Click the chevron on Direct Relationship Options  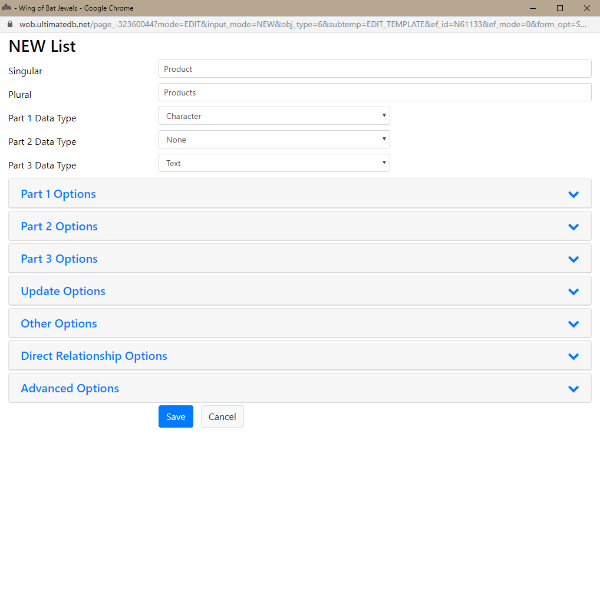[x=574, y=356]
